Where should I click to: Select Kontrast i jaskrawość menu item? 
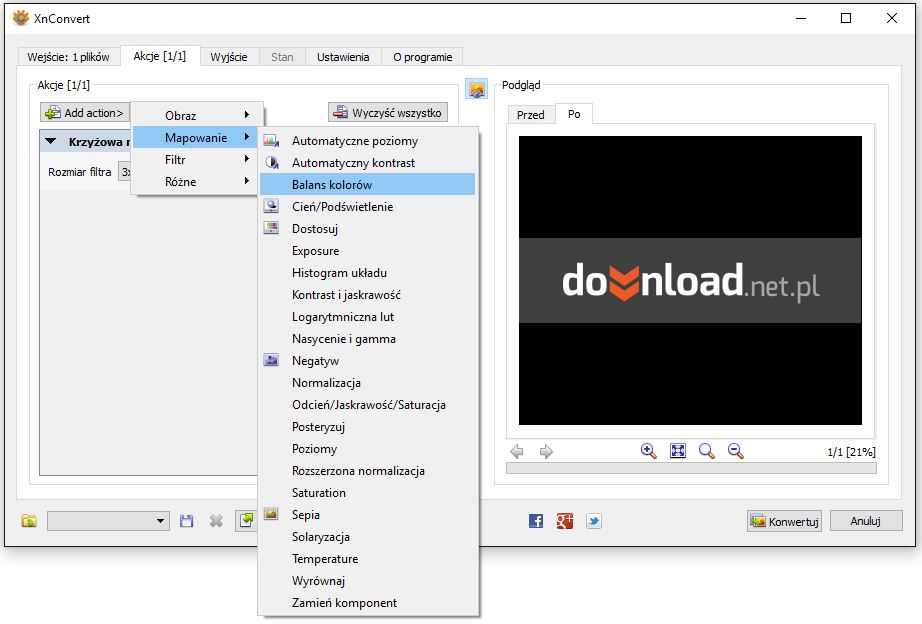pos(368,295)
